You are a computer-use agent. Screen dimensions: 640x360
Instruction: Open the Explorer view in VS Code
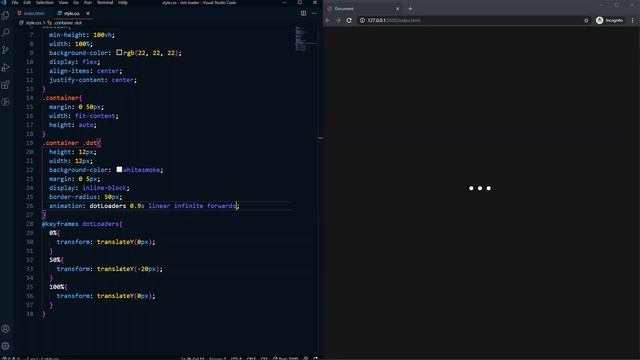(x=5, y=15)
